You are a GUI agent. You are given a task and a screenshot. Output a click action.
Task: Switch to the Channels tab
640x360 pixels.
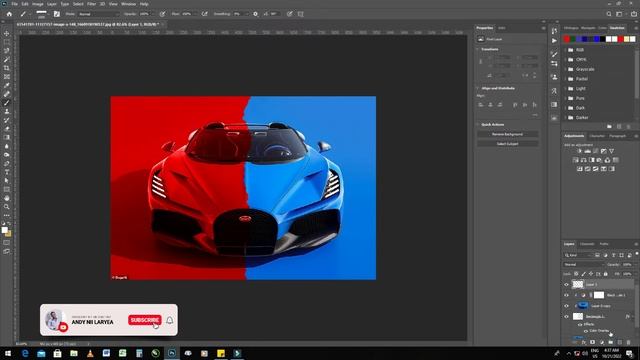coord(587,244)
